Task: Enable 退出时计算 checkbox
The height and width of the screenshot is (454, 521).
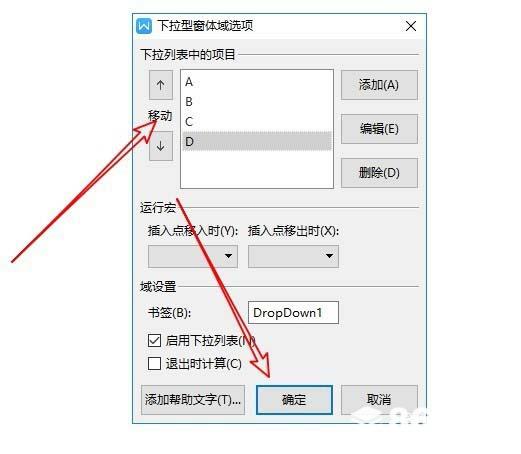Action: 154,363
